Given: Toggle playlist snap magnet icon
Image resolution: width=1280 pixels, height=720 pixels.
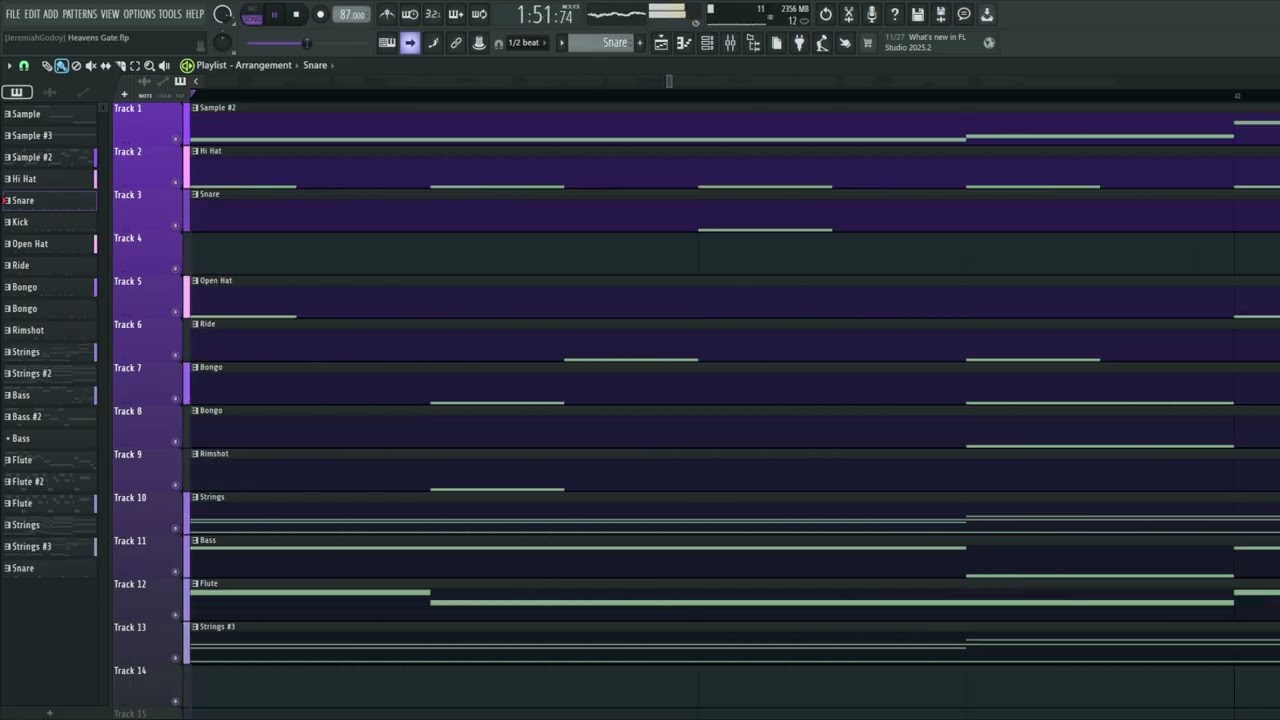Looking at the screenshot, I should [24, 66].
